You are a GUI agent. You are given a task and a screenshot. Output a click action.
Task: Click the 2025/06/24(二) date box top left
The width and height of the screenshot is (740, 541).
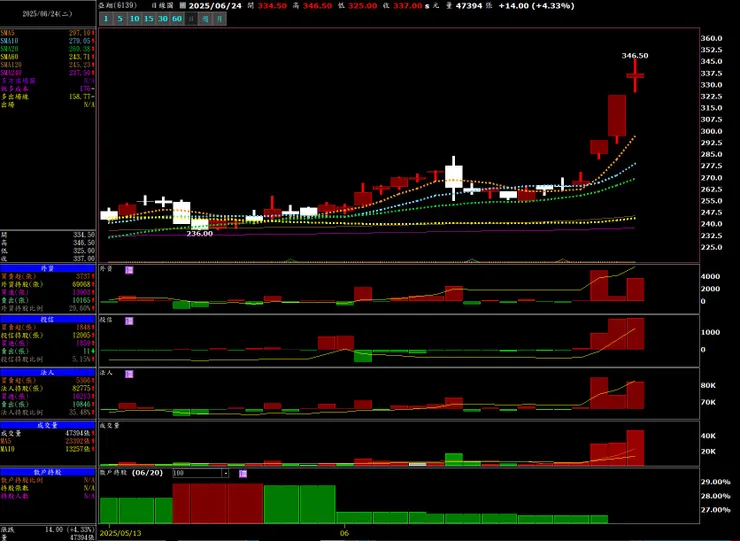48,14
